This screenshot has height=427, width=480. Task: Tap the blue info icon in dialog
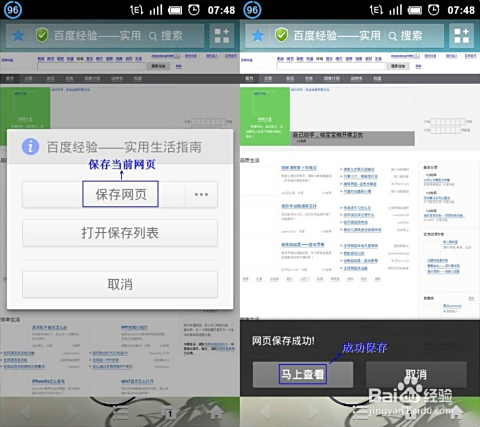click(30, 146)
